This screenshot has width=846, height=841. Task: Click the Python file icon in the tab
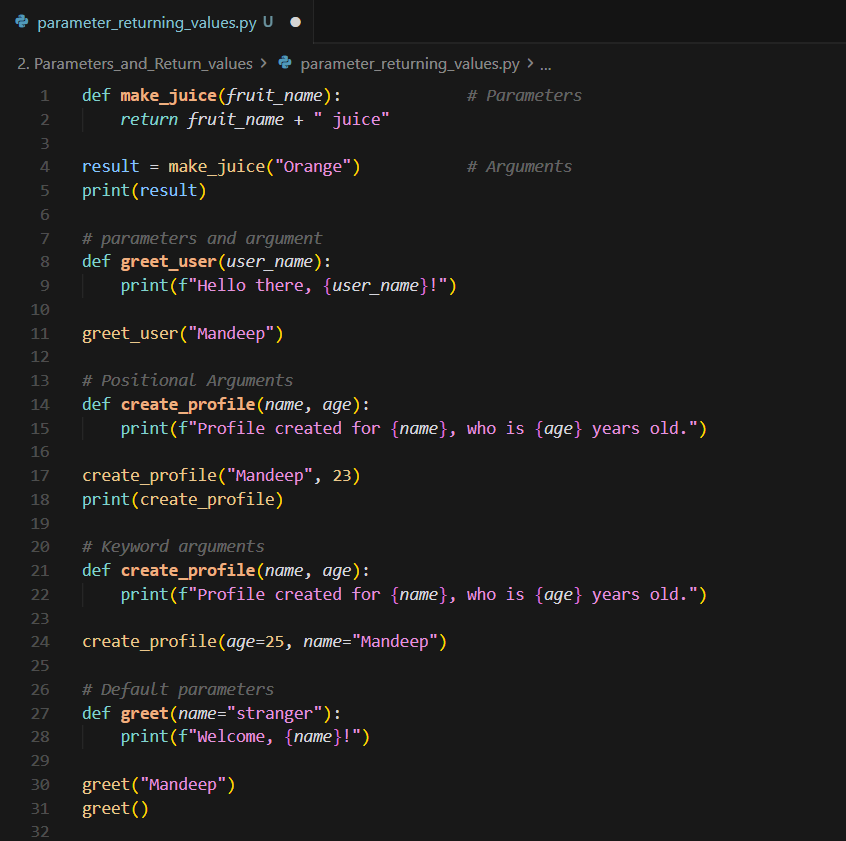point(22,22)
